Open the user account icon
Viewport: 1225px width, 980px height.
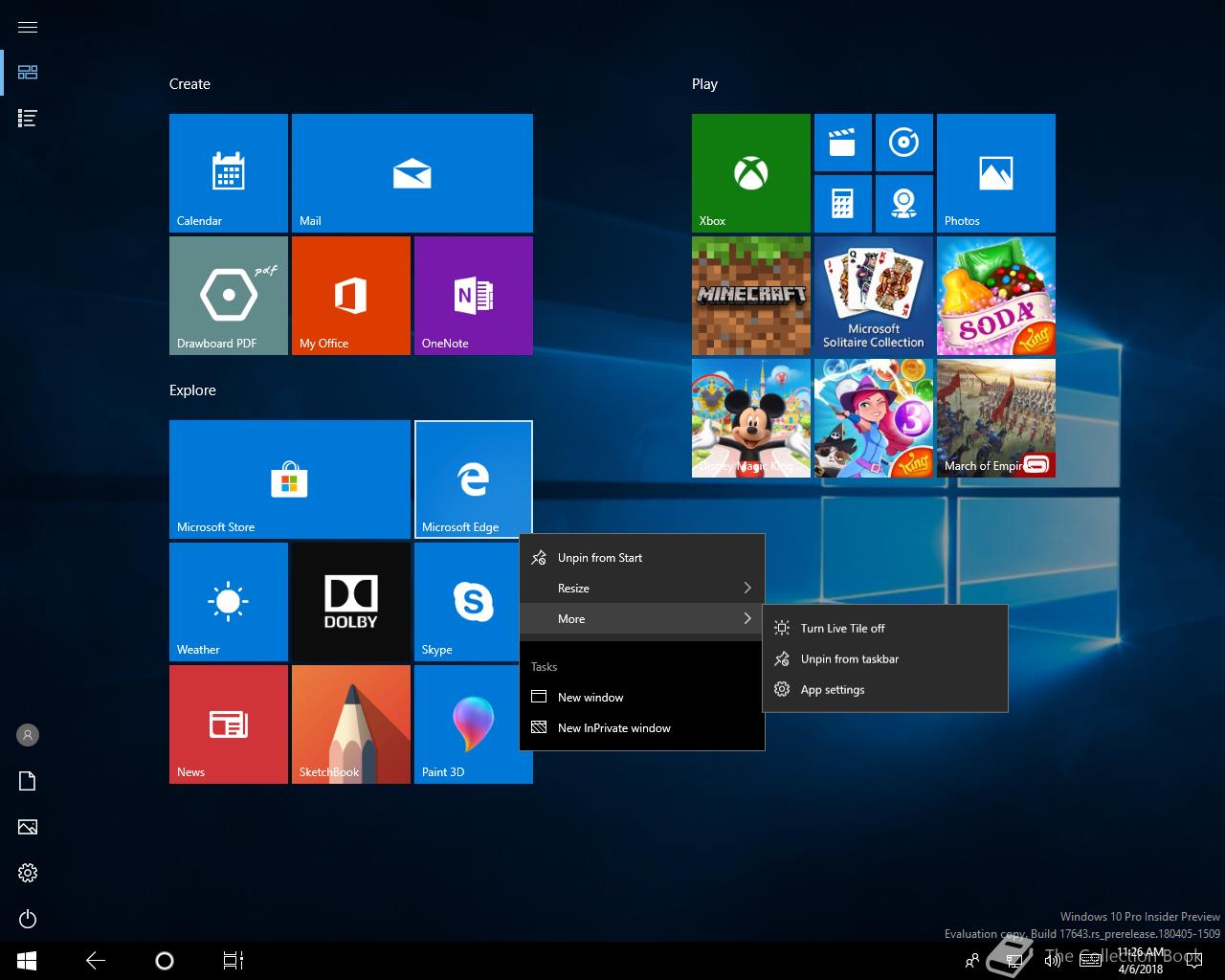click(28, 735)
